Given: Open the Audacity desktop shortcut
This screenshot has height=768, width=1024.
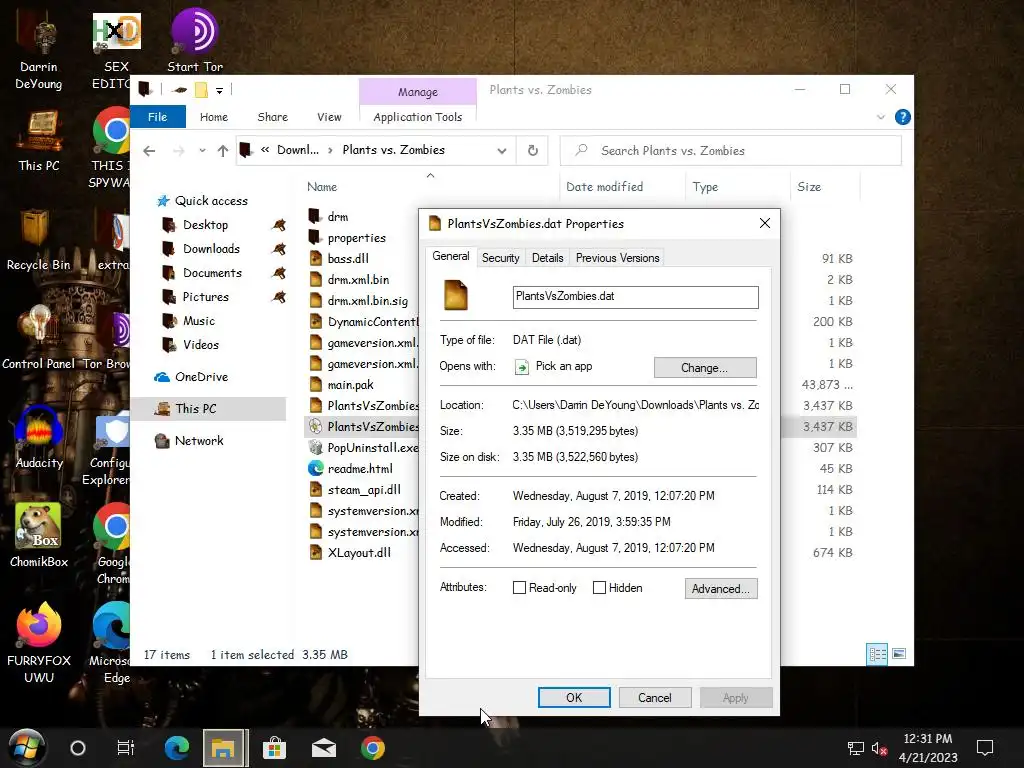Looking at the screenshot, I should pyautogui.click(x=39, y=436).
